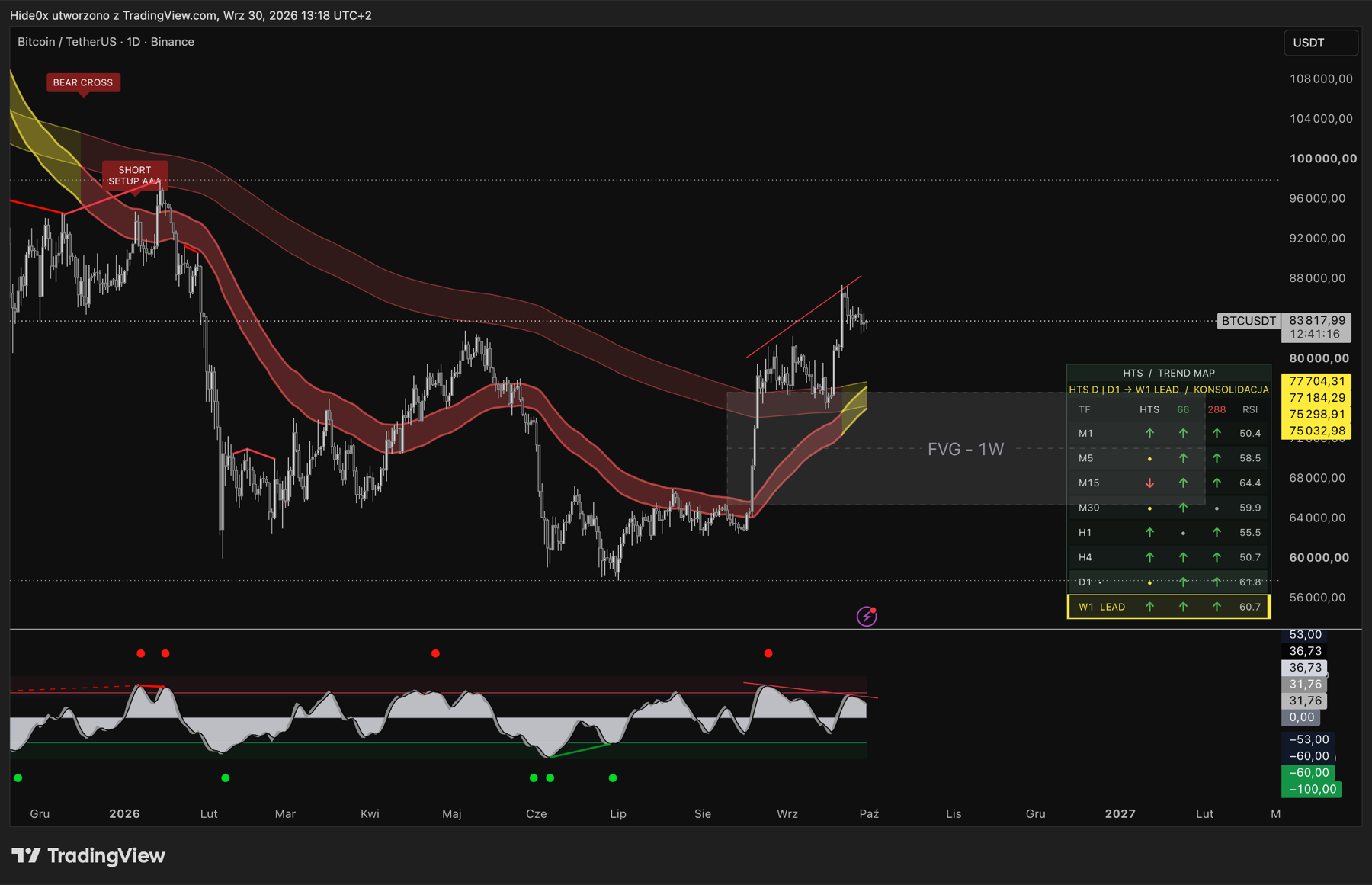Click the purple lightning bolt icon
The width and height of the screenshot is (1372, 885).
[867, 616]
